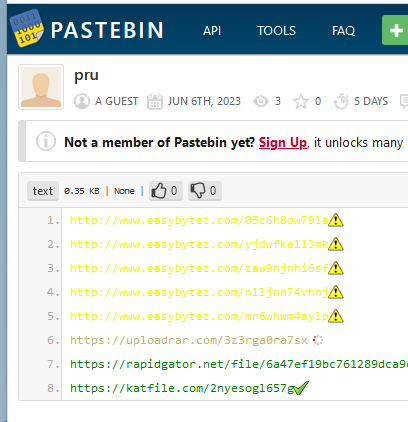408x422 pixels.
Task: Open the TOOLS menu item
Action: pyautogui.click(x=276, y=31)
